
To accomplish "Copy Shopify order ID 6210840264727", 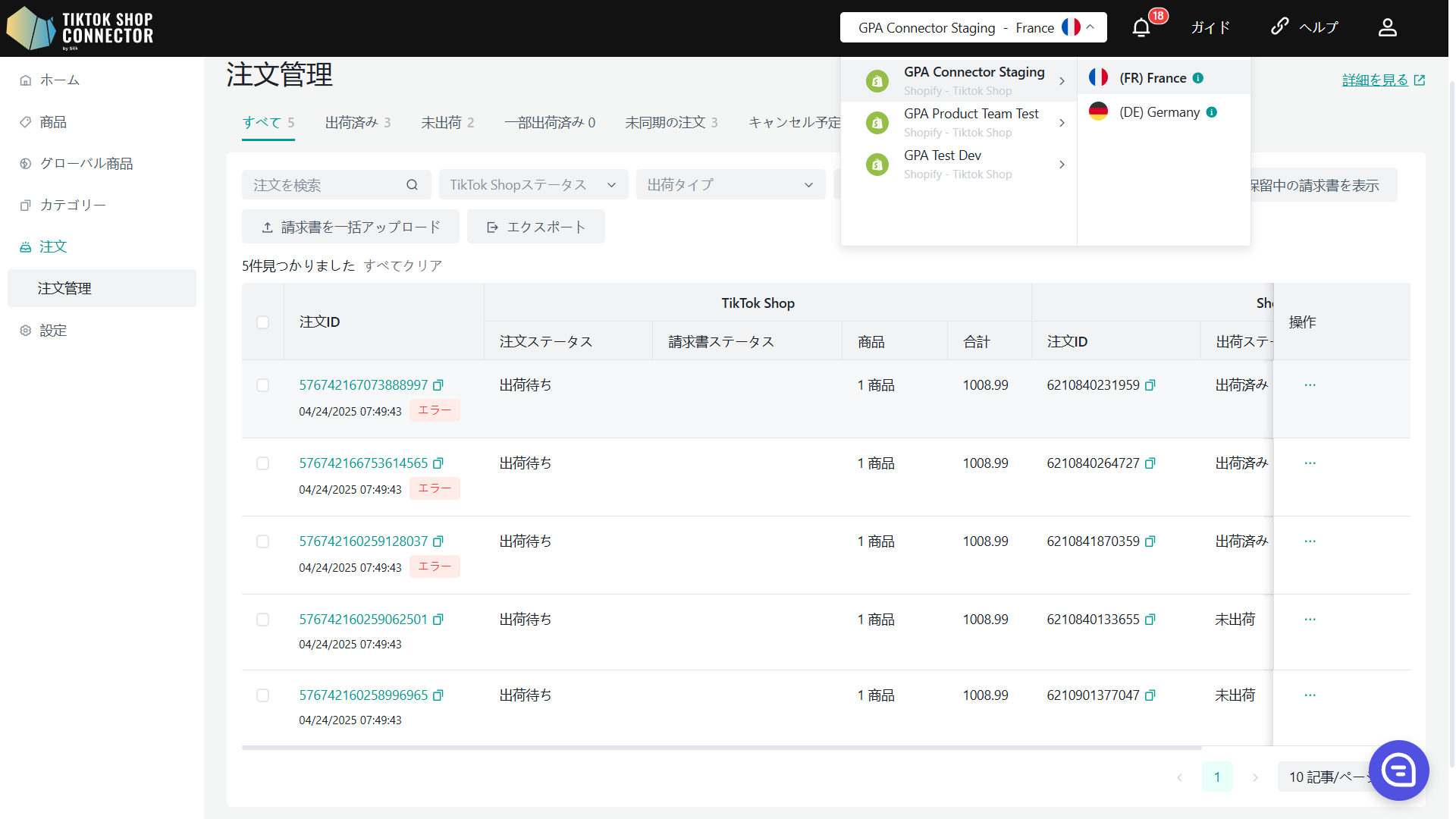I will pyautogui.click(x=1150, y=463).
